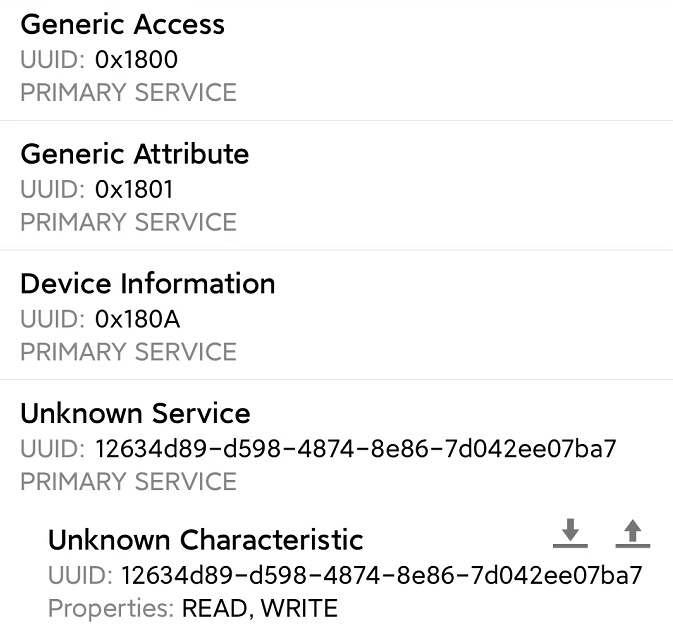Click the 0x1801 UUID value
This screenshot has height=635, width=673.
tap(134, 189)
